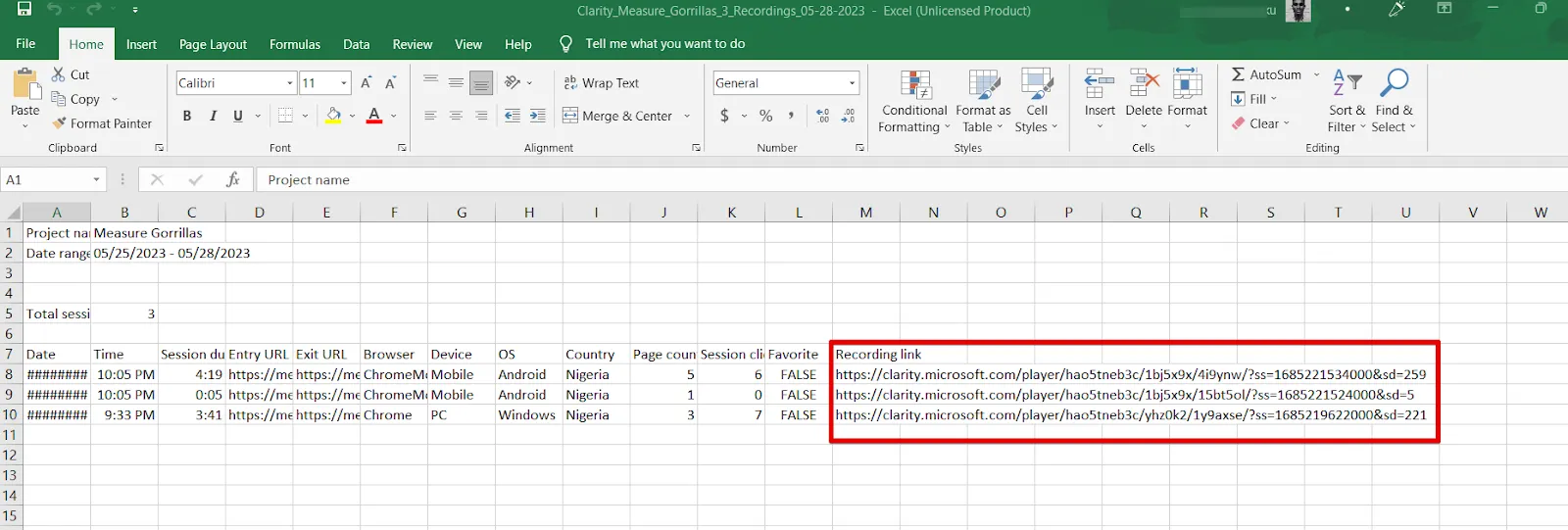Click the Decrease Indent icon
Viewport: 1568px width, 530px height.
pyautogui.click(x=513, y=116)
